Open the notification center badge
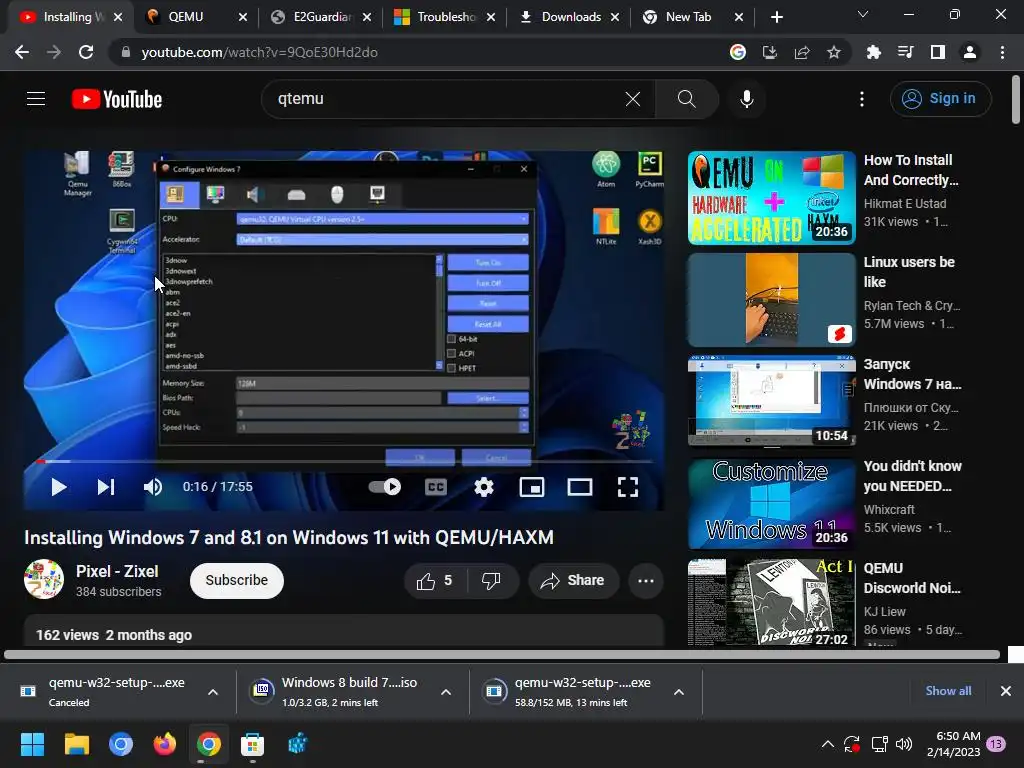The image size is (1024, 768). click(x=996, y=744)
